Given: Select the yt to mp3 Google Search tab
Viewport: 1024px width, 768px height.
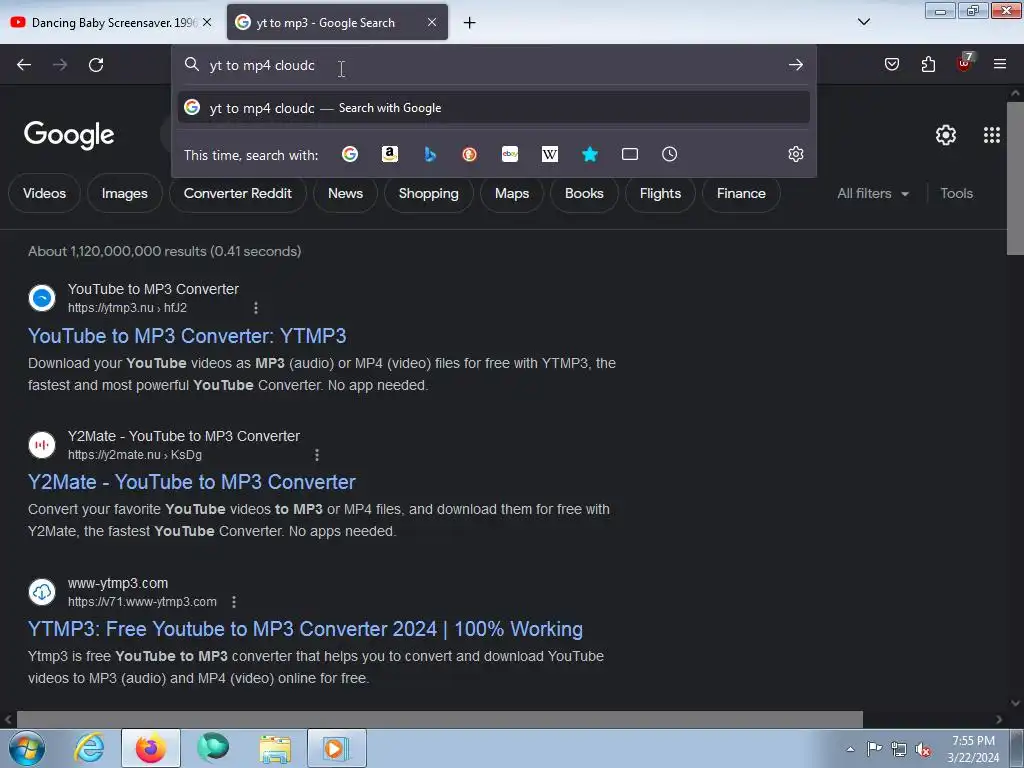Looking at the screenshot, I should [x=337, y=22].
